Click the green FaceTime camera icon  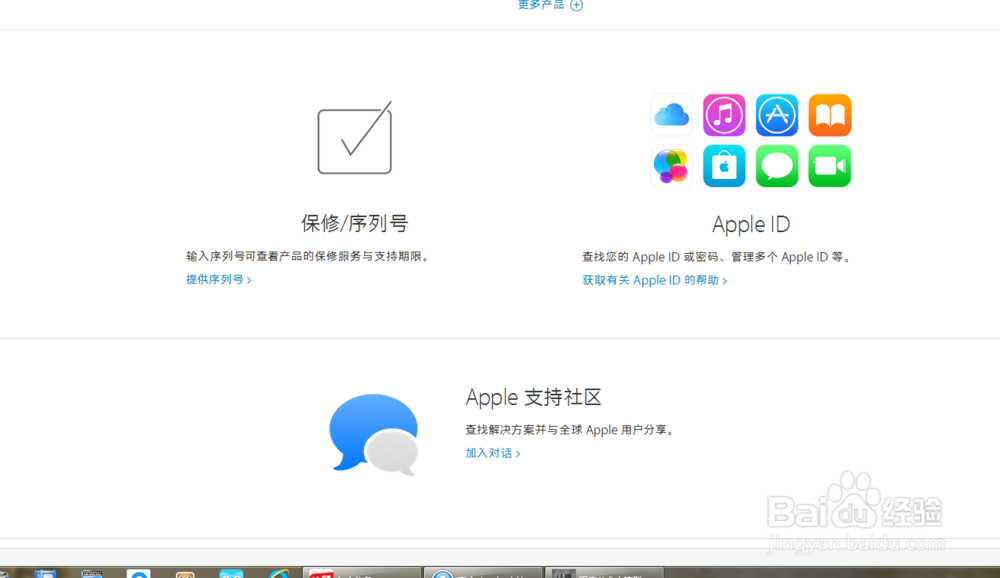(x=830, y=166)
